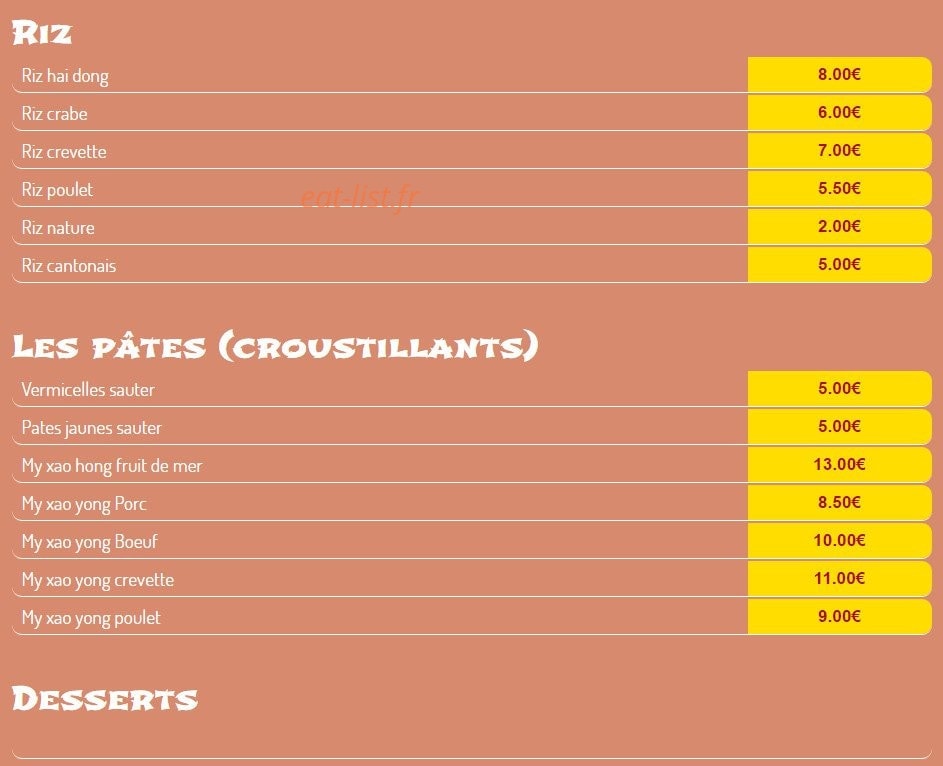
Task: Click the 10.00€ My xao yong Boeuf price
Action: 839,540
